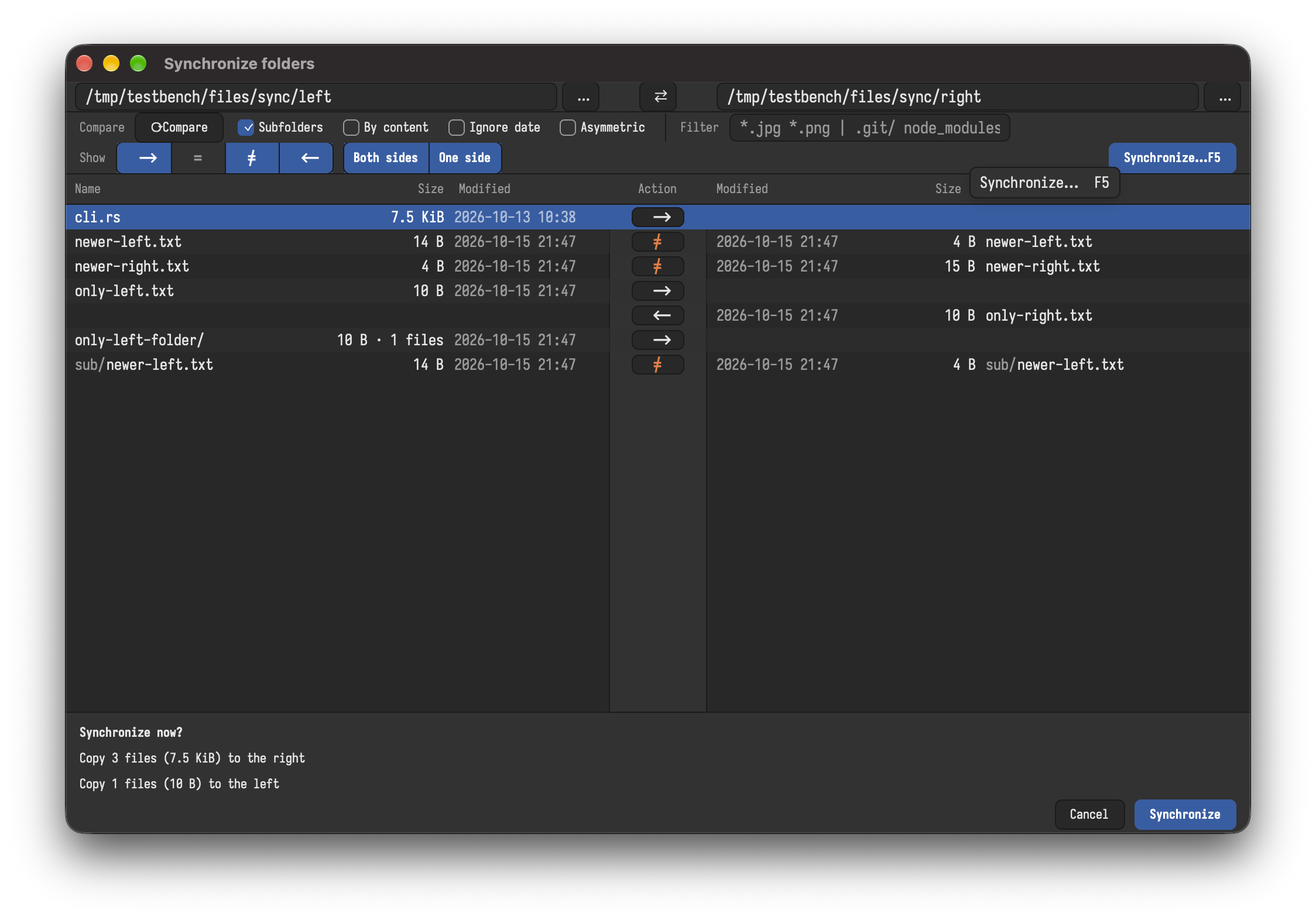Screen dimensions: 1316x920
Task: Toggle One side filter
Action: [x=465, y=158]
